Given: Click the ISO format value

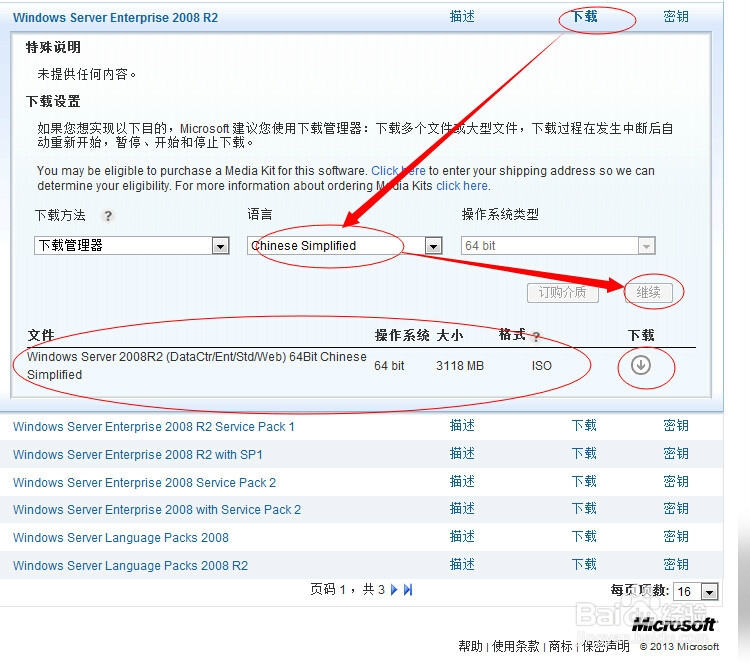Looking at the screenshot, I should tap(541, 366).
